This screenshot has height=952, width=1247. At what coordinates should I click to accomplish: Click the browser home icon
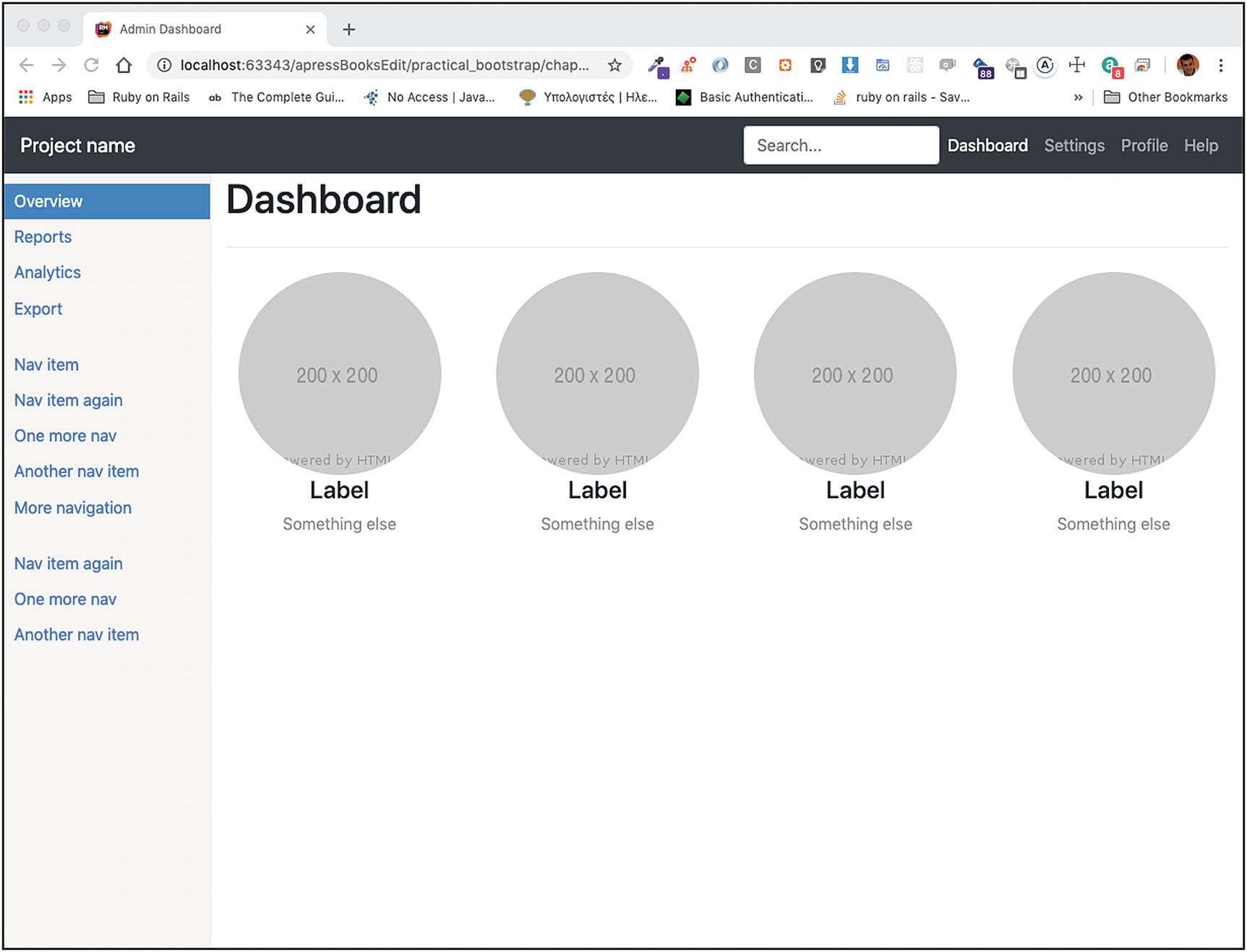124,65
